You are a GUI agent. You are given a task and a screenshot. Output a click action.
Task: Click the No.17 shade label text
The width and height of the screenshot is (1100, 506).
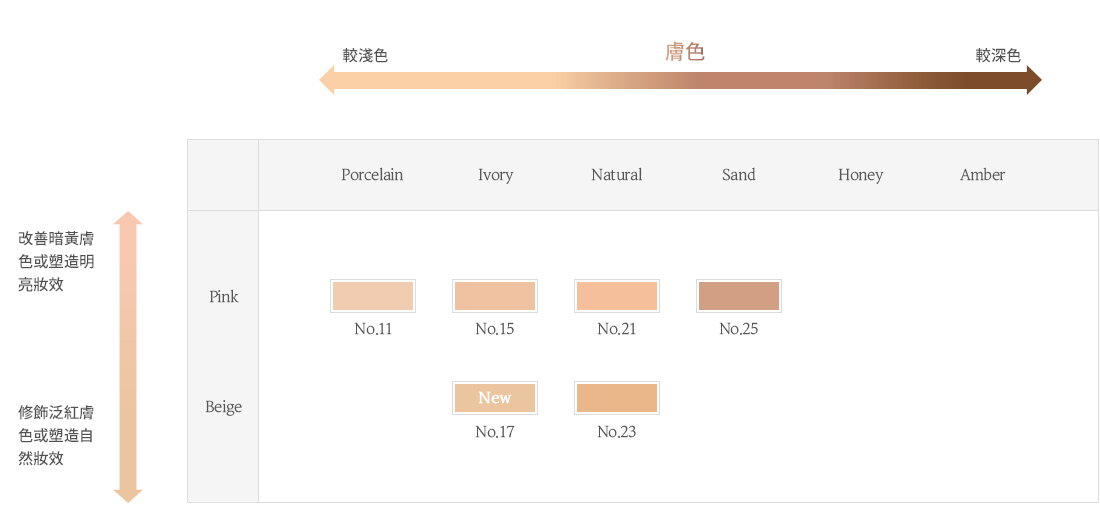495,432
